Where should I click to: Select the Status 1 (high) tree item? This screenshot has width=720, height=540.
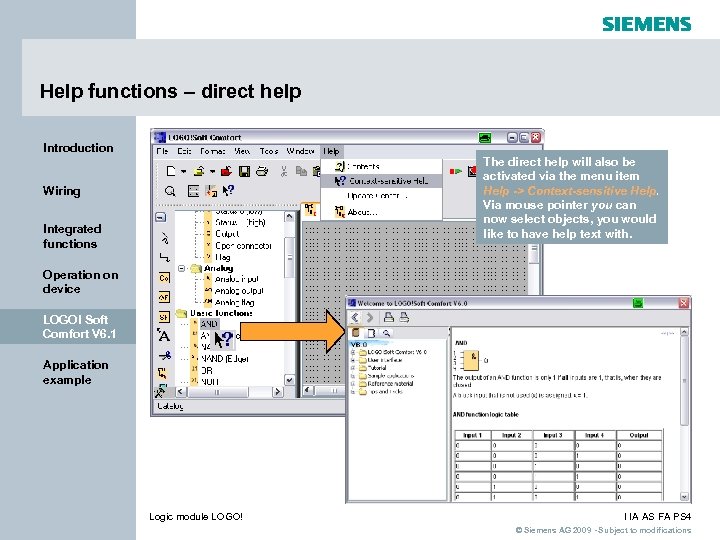coord(240,223)
